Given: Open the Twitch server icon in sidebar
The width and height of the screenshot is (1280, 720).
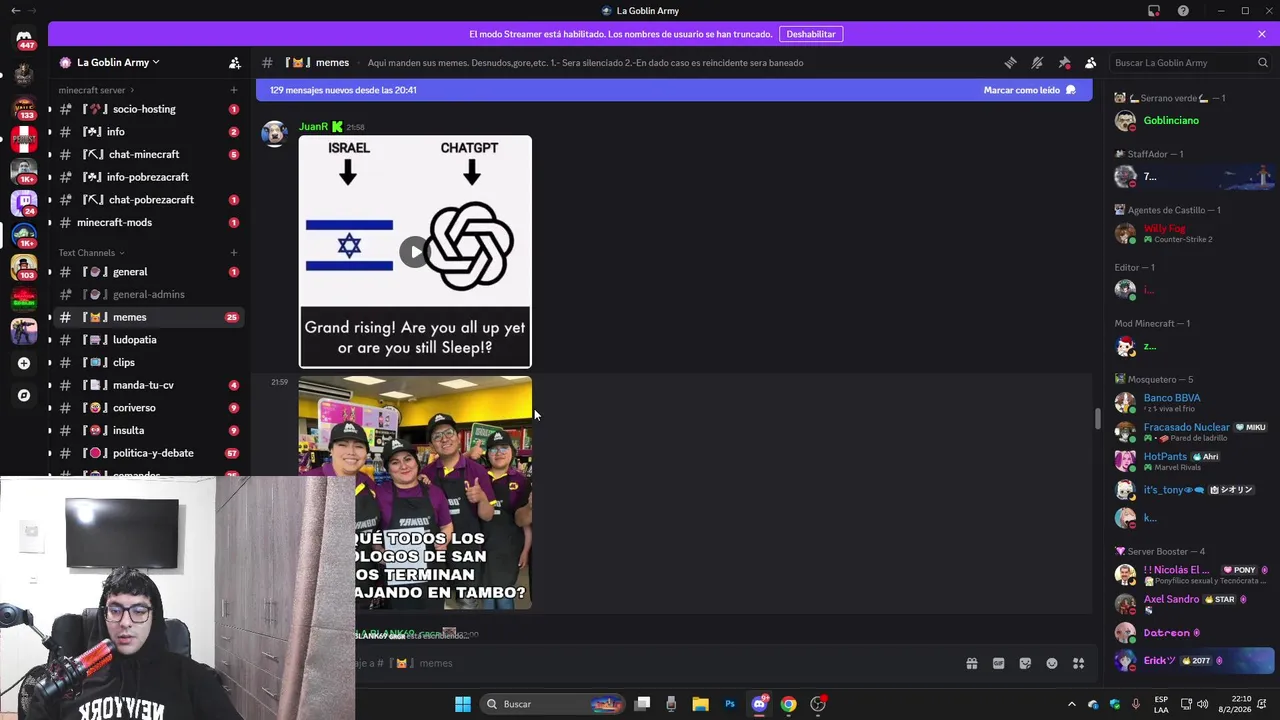Looking at the screenshot, I should tap(24, 202).
